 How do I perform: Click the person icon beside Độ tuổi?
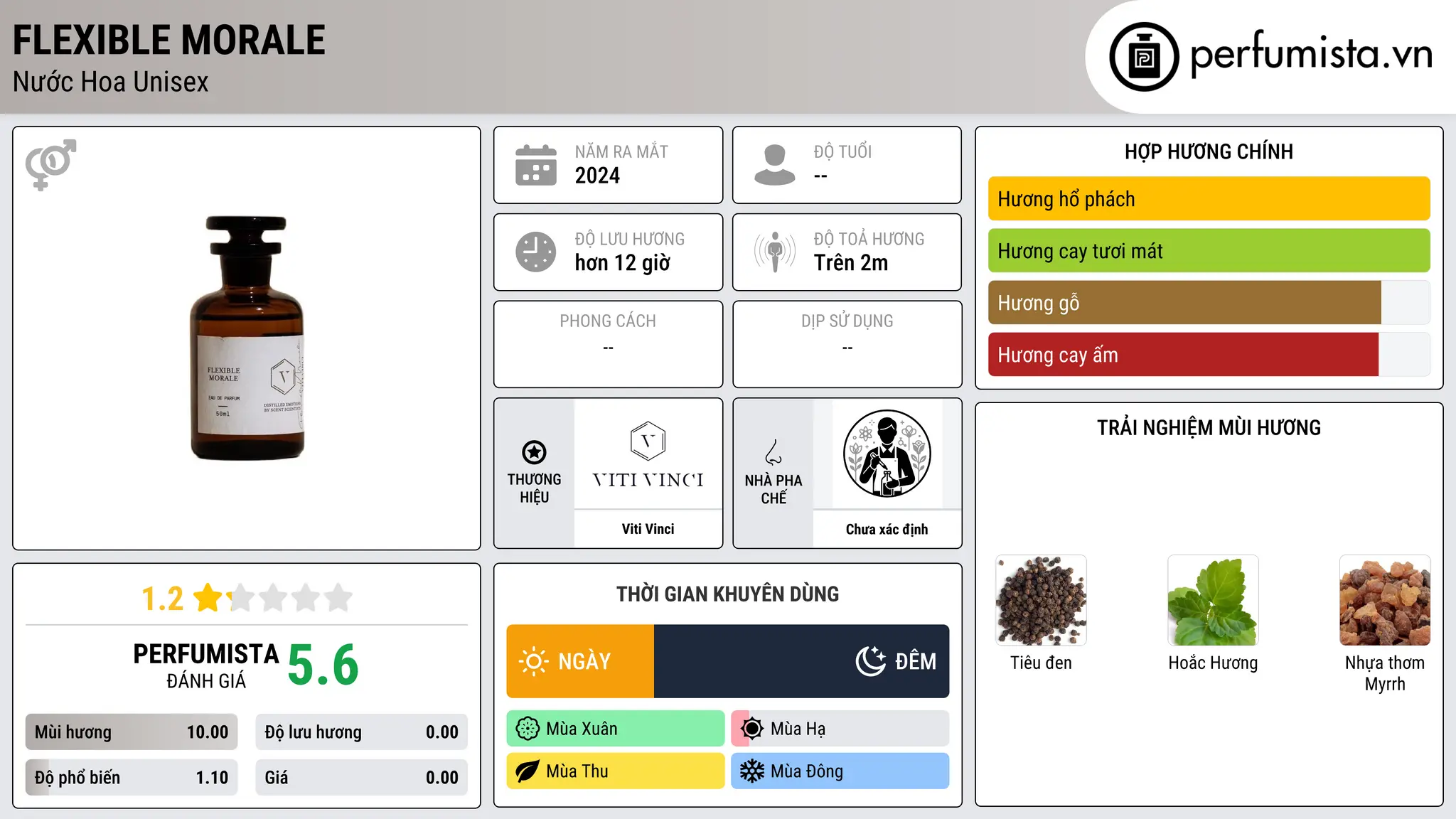pyautogui.click(x=775, y=165)
